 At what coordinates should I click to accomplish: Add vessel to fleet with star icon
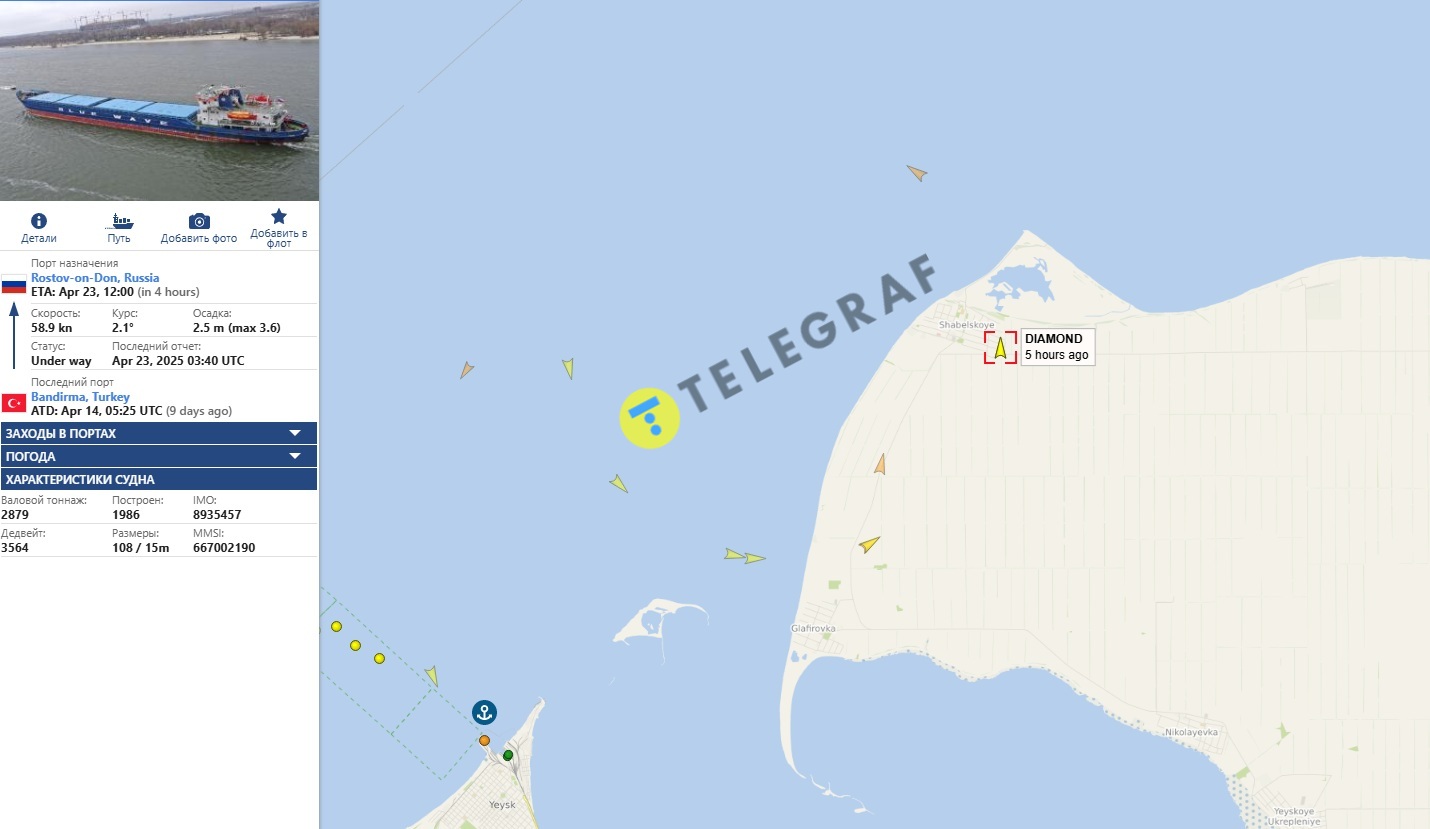[279, 216]
